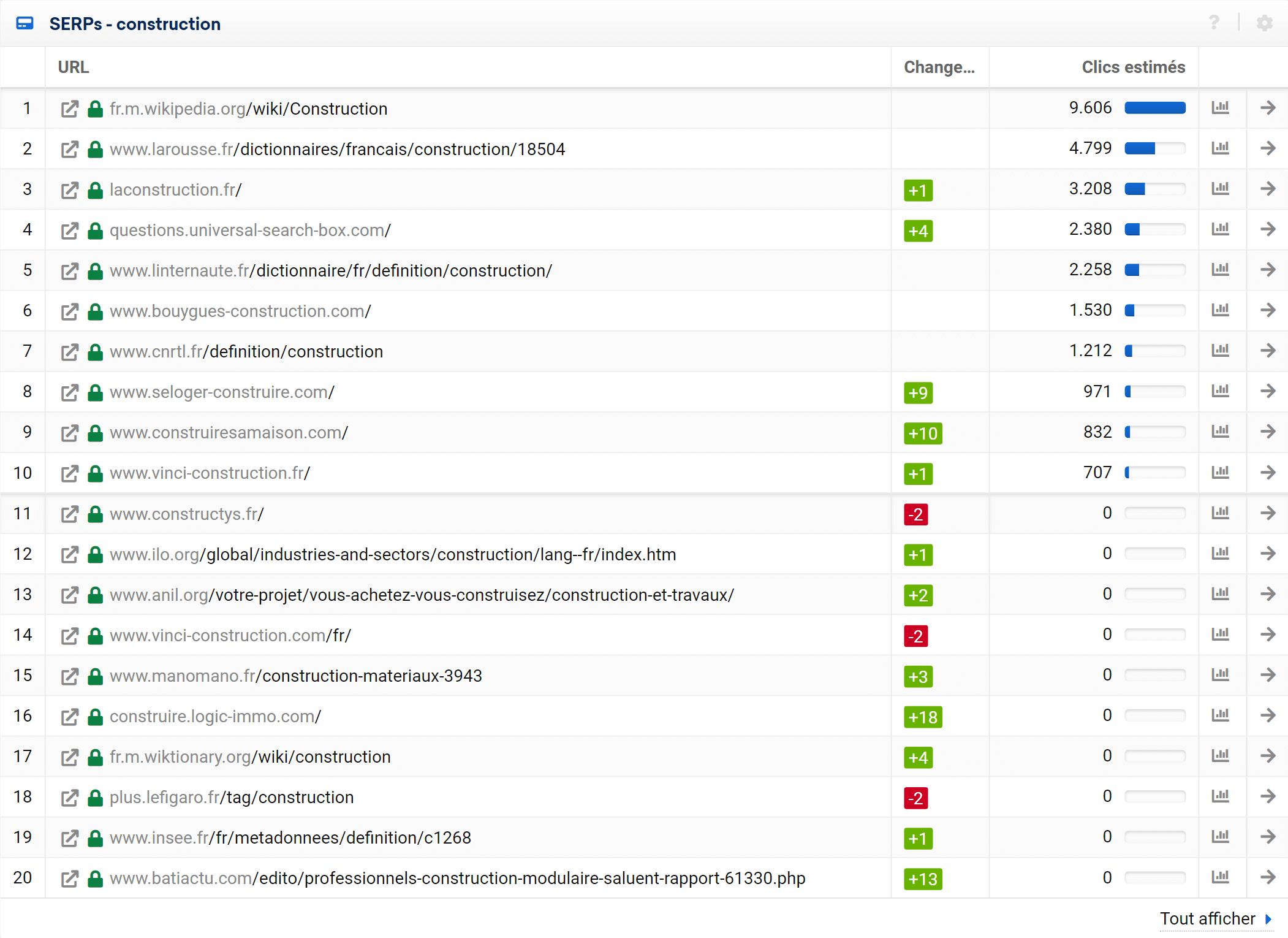Click the 971 estimated clicks value
Screen dimensions: 1288x938
point(1097,391)
